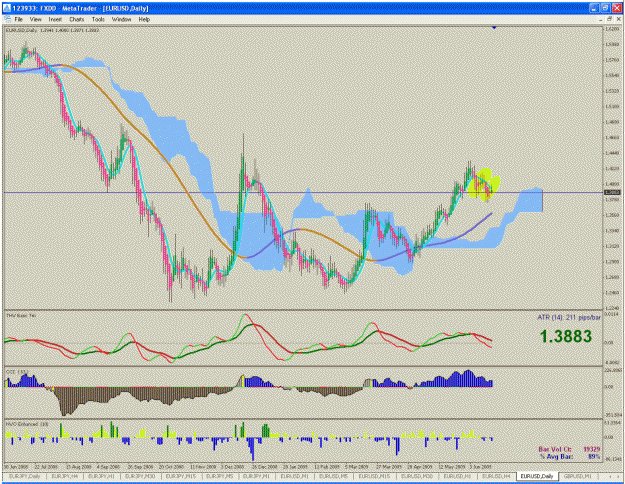Click the large 1.3883 price display
Viewport: 625px width, 484px height.
point(566,336)
